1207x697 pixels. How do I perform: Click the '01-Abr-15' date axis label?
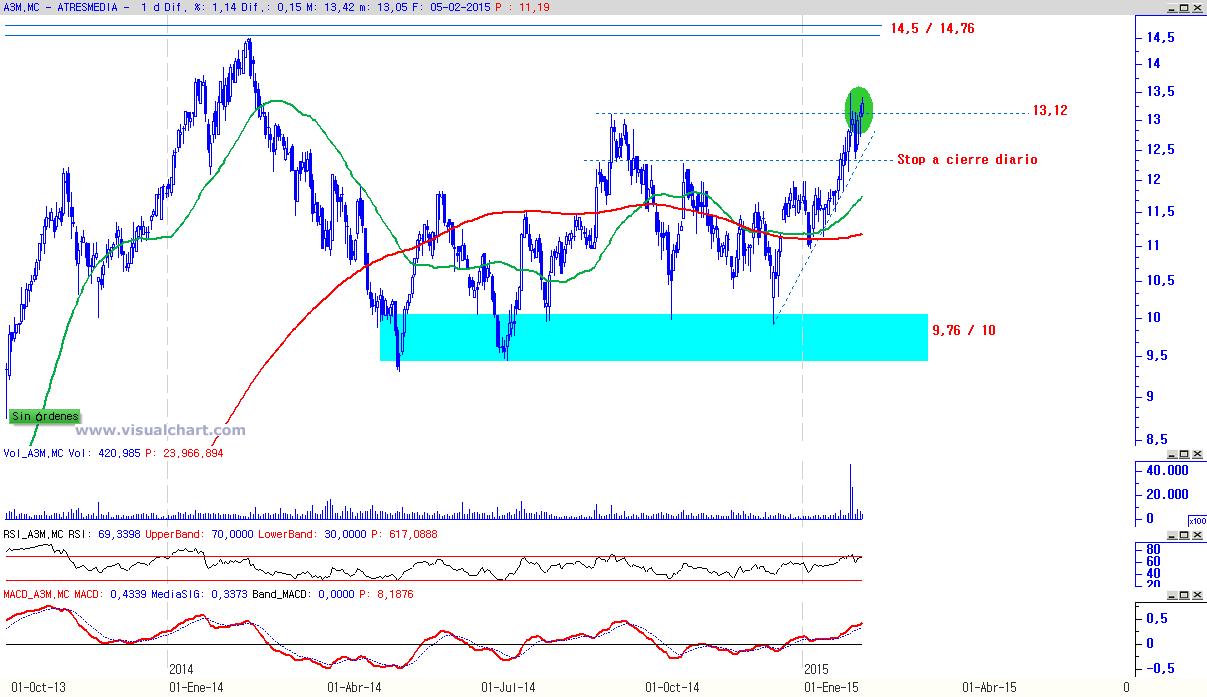click(x=989, y=688)
